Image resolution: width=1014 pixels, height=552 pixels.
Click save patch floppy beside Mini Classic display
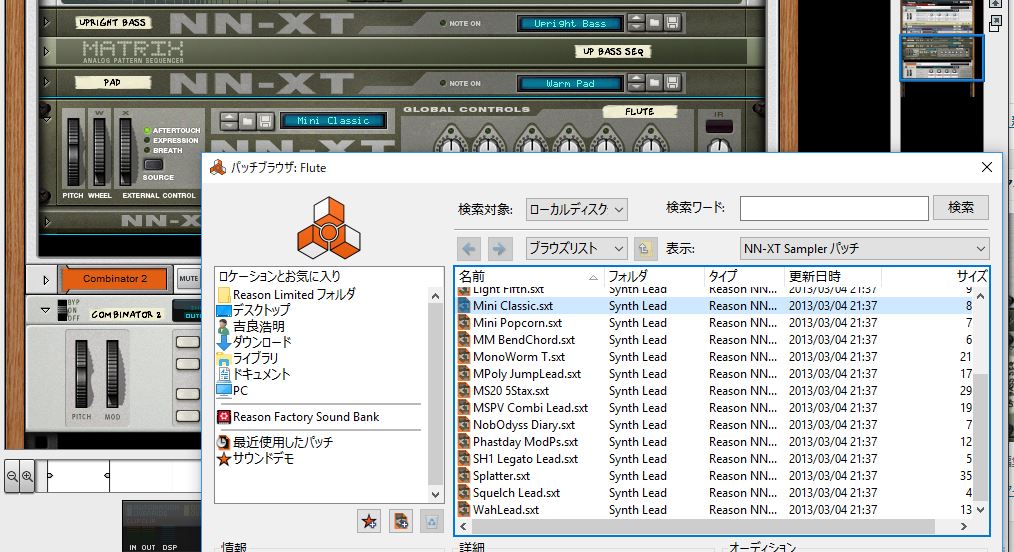pos(264,121)
